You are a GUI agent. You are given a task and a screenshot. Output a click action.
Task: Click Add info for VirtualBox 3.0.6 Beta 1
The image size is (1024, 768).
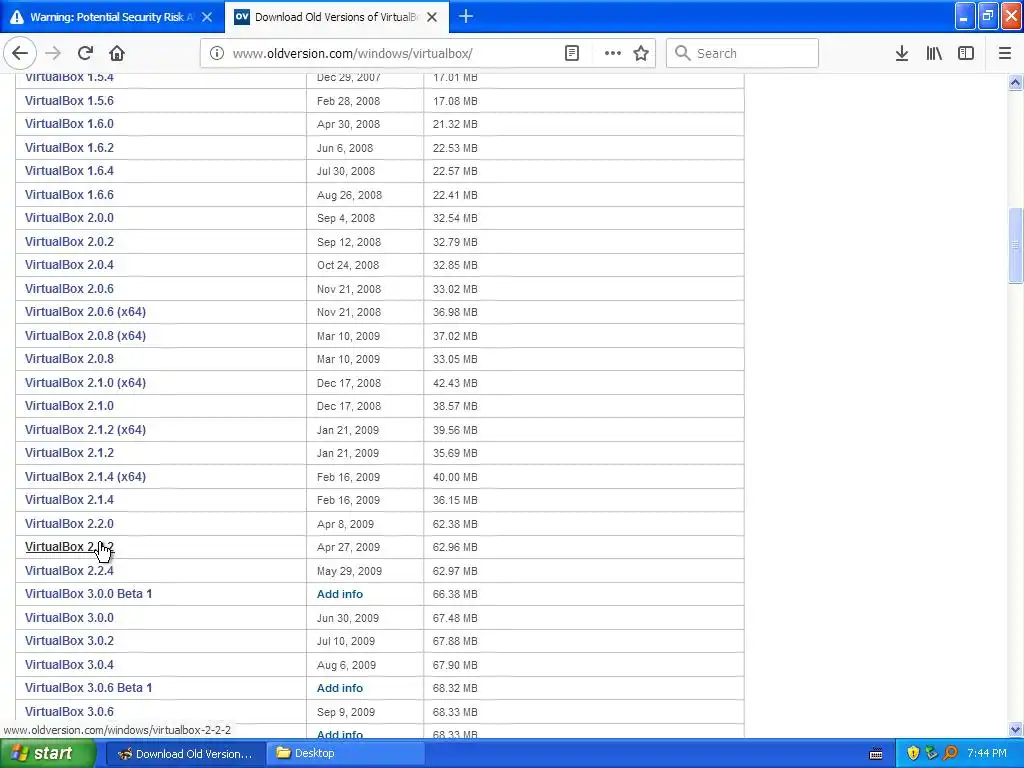[340, 688]
